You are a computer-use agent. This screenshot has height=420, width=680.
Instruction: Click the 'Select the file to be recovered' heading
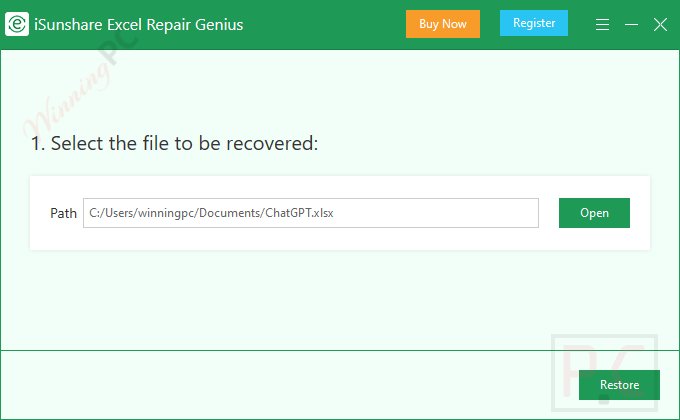coord(174,143)
